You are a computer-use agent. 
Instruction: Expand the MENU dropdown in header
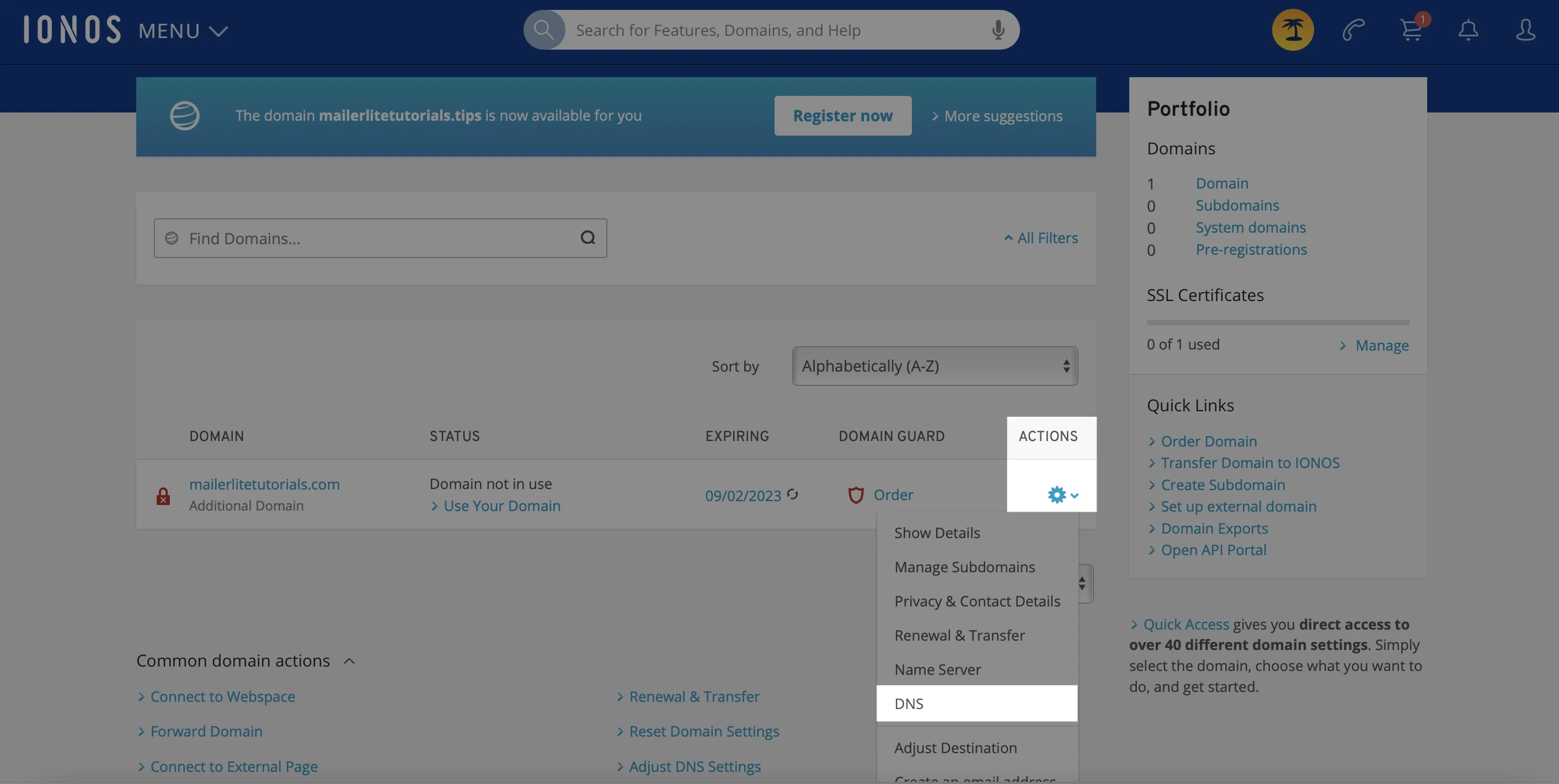[x=183, y=31]
